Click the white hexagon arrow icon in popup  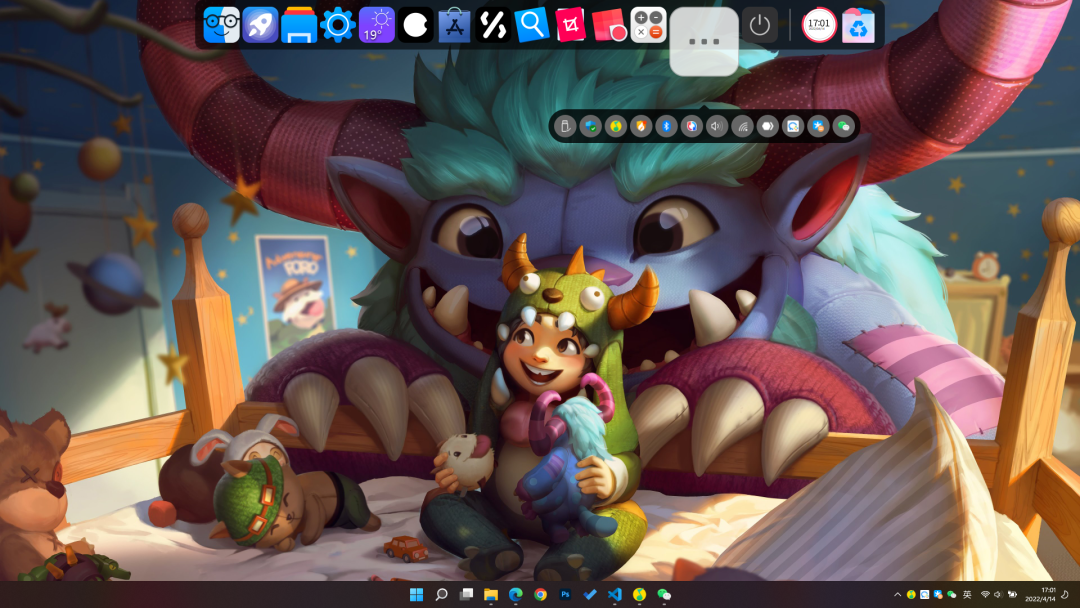[767, 126]
